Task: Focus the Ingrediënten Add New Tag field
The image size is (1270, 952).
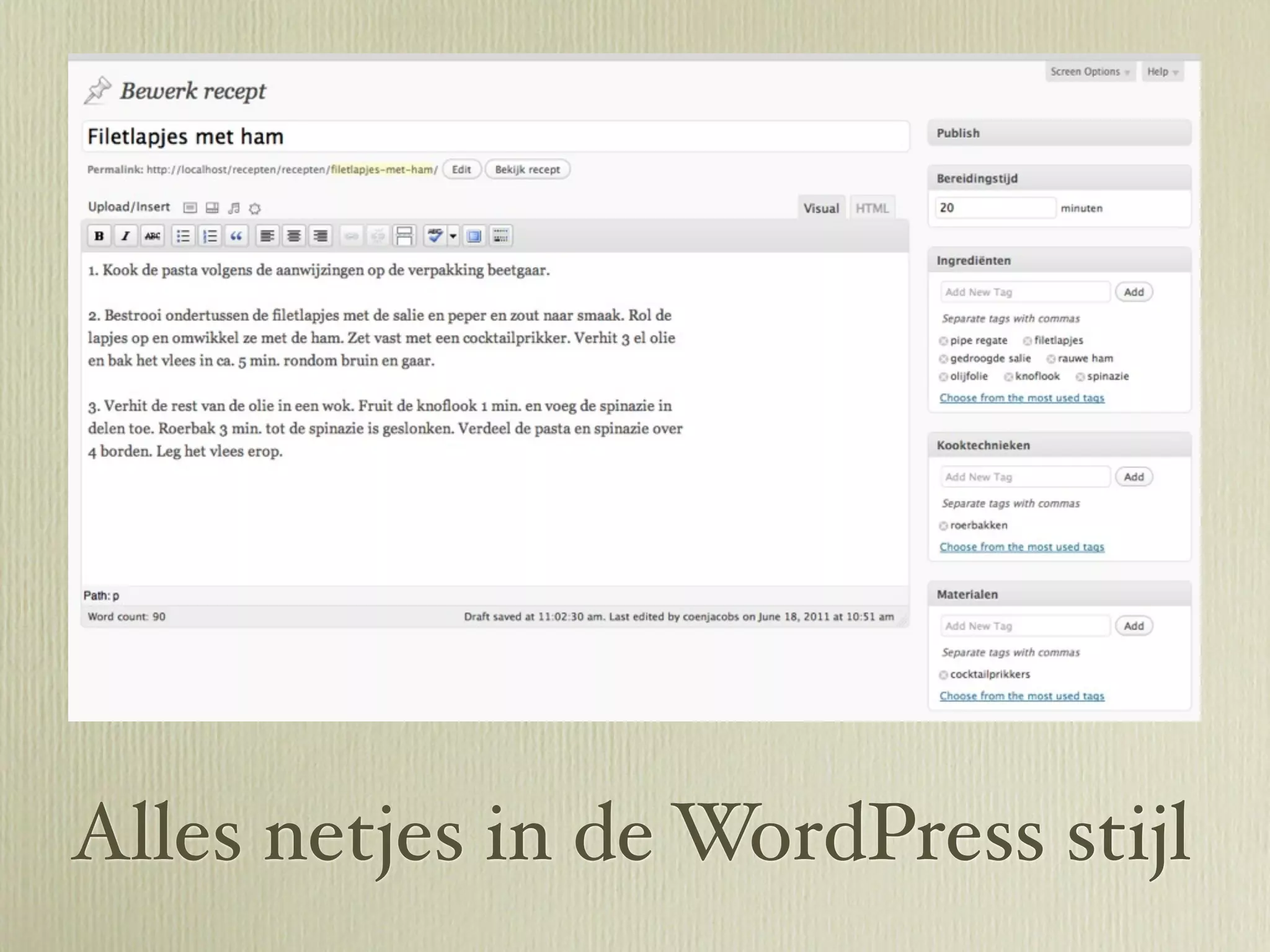Action: pos(1025,292)
